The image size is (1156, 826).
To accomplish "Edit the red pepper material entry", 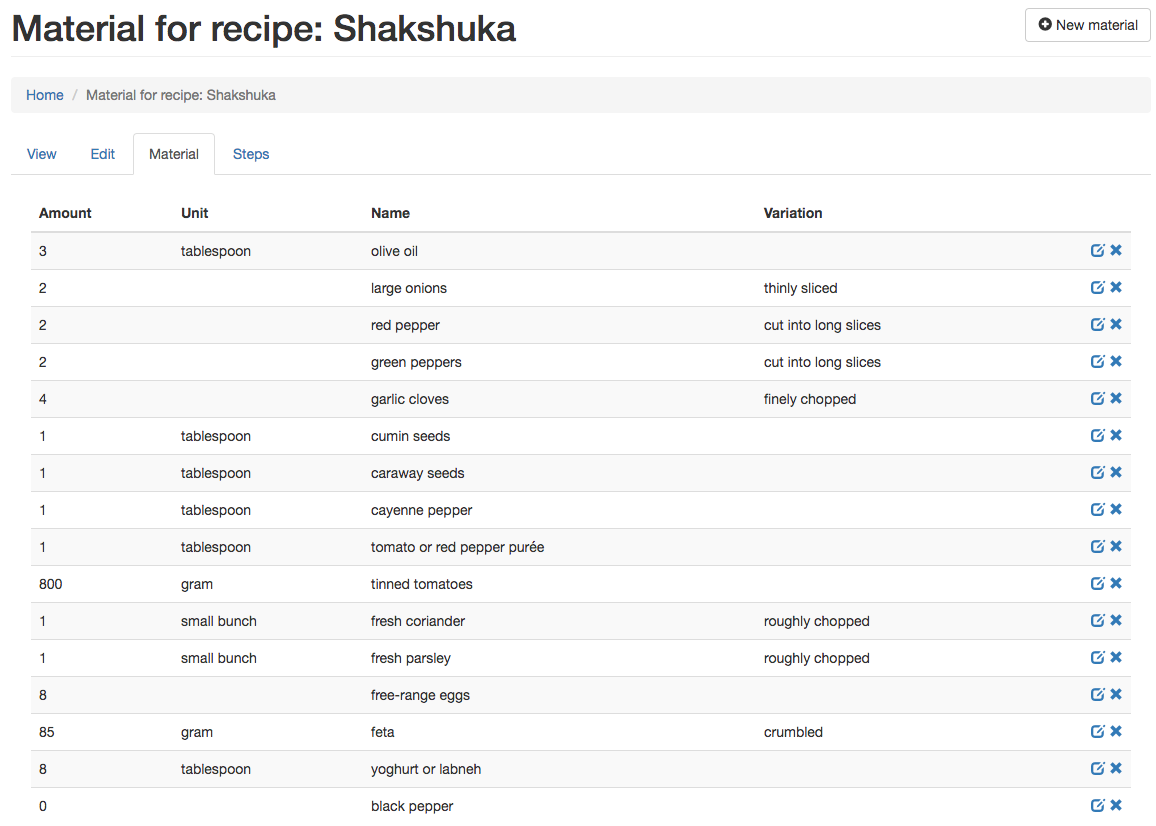I will pyautogui.click(x=1097, y=325).
